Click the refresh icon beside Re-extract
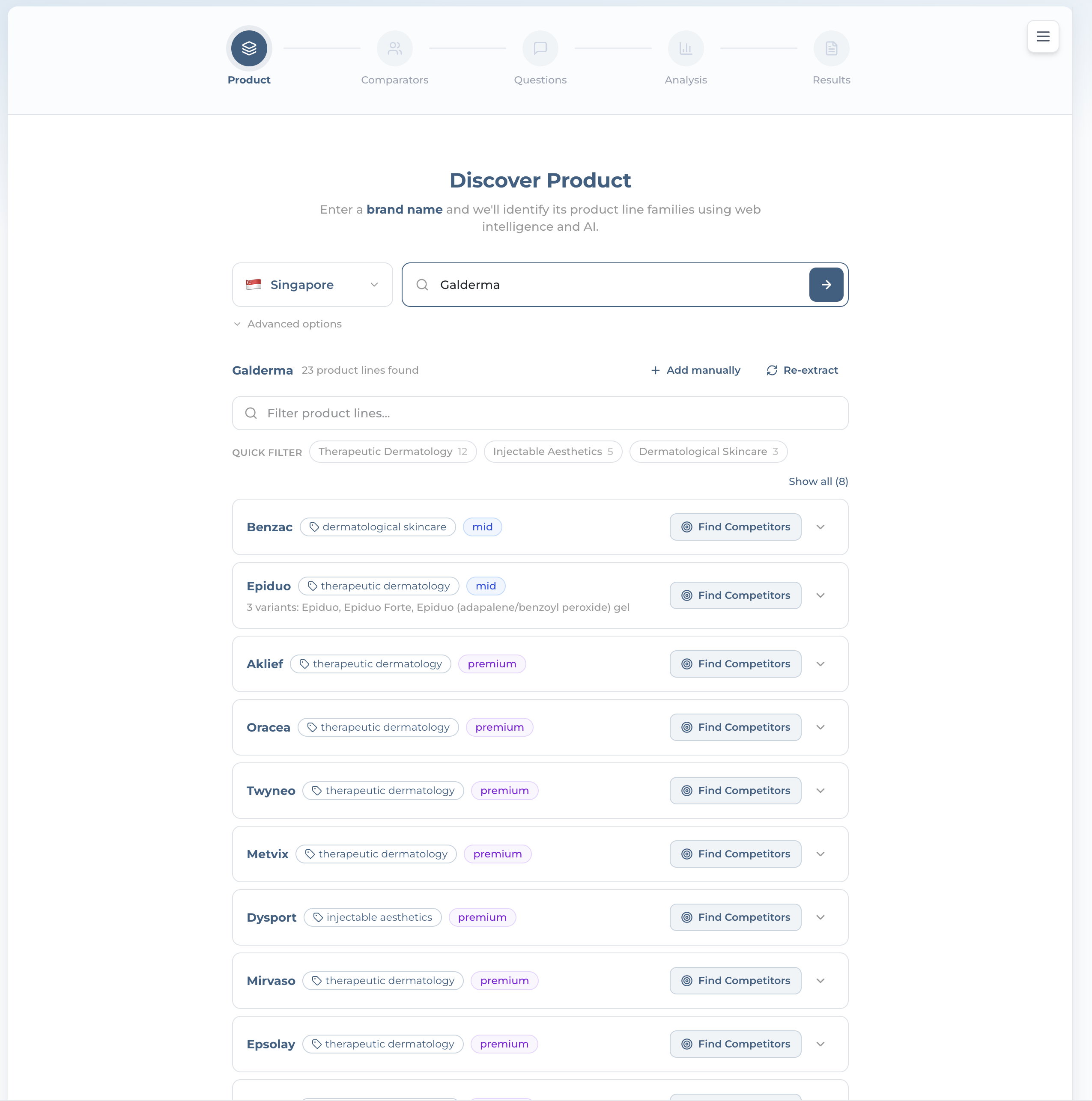The height and width of the screenshot is (1101, 1092). (772, 370)
